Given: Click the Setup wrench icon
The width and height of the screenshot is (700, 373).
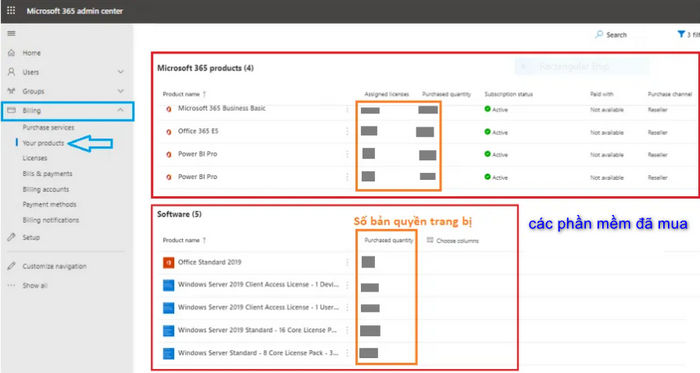Looking at the screenshot, I should [11, 237].
